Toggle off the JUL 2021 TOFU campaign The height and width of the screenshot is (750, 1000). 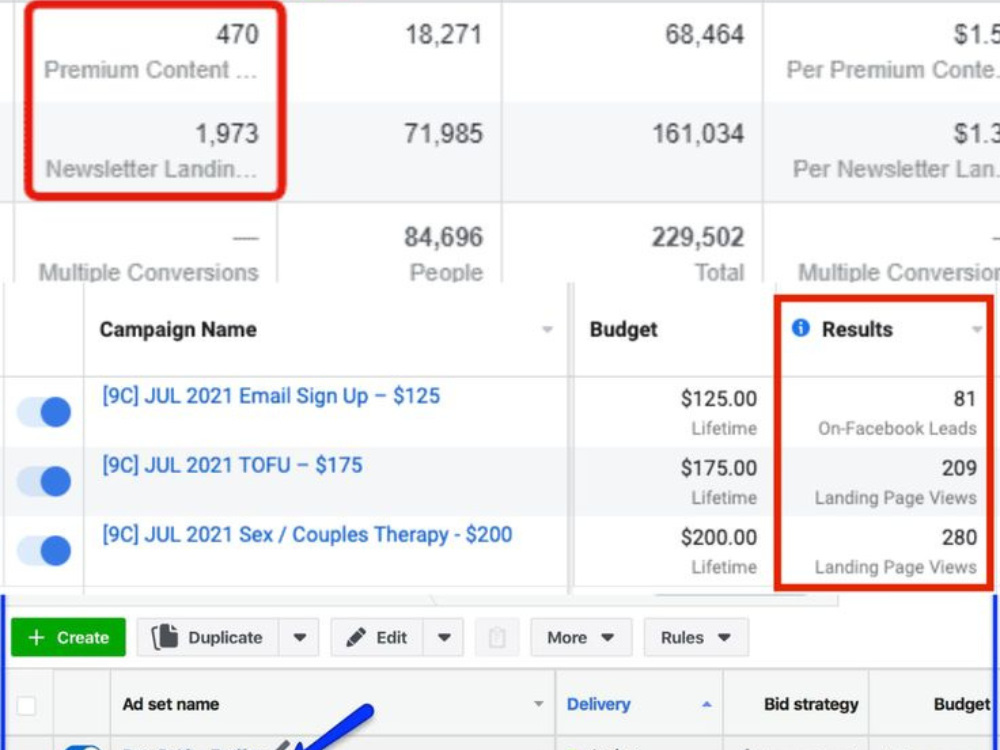click(x=44, y=481)
